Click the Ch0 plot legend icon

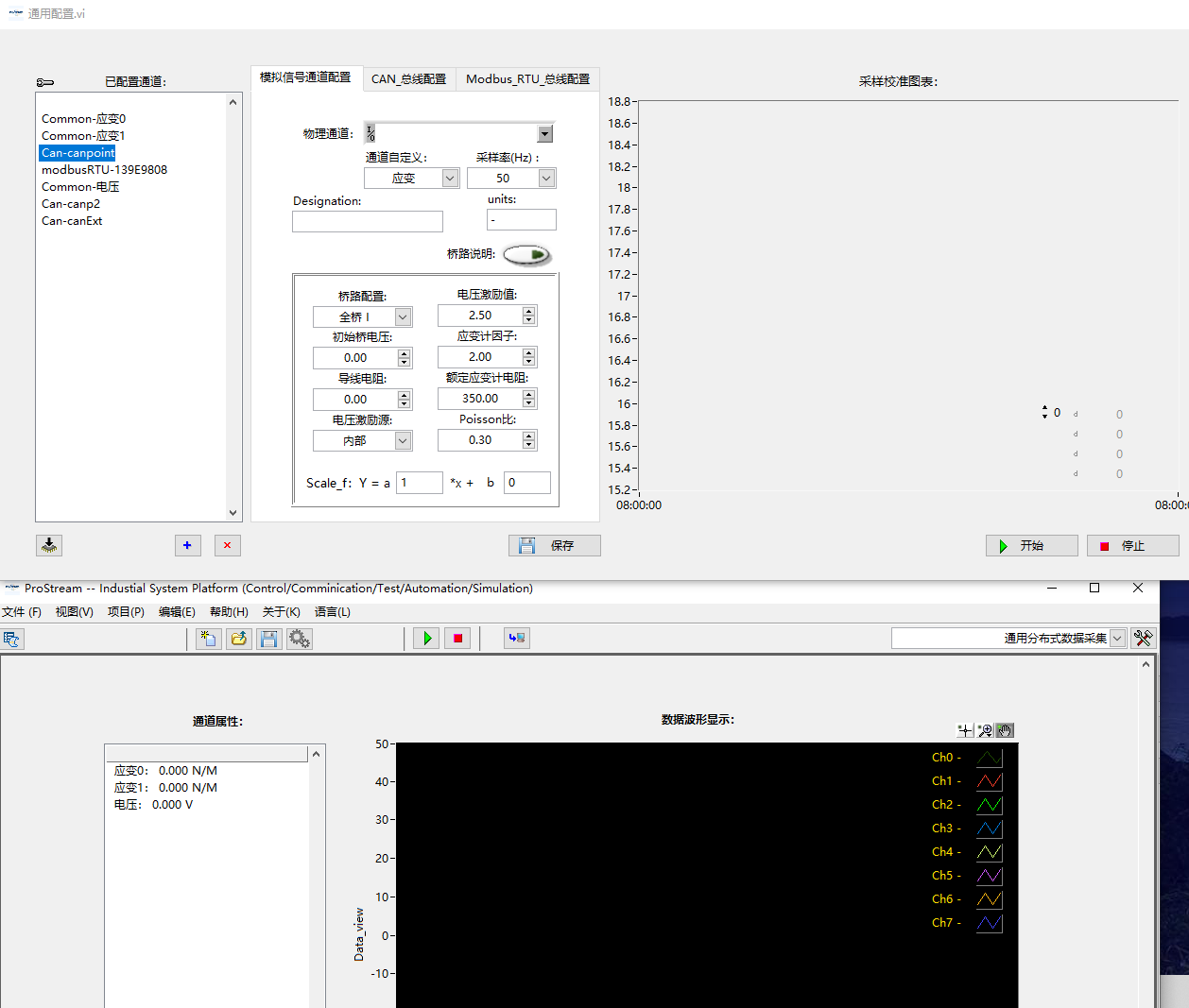(x=990, y=758)
